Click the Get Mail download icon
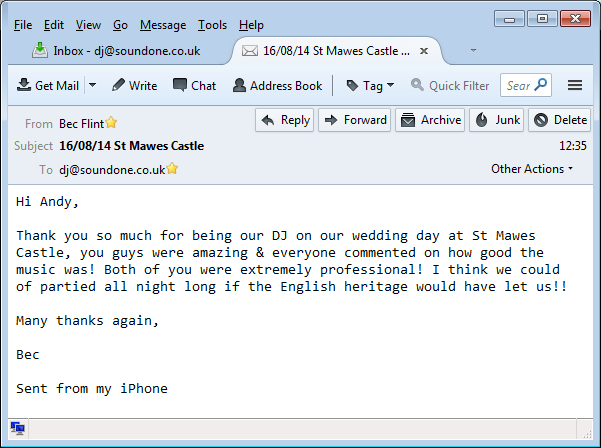Viewport: 601px width, 448px height. coord(24,86)
